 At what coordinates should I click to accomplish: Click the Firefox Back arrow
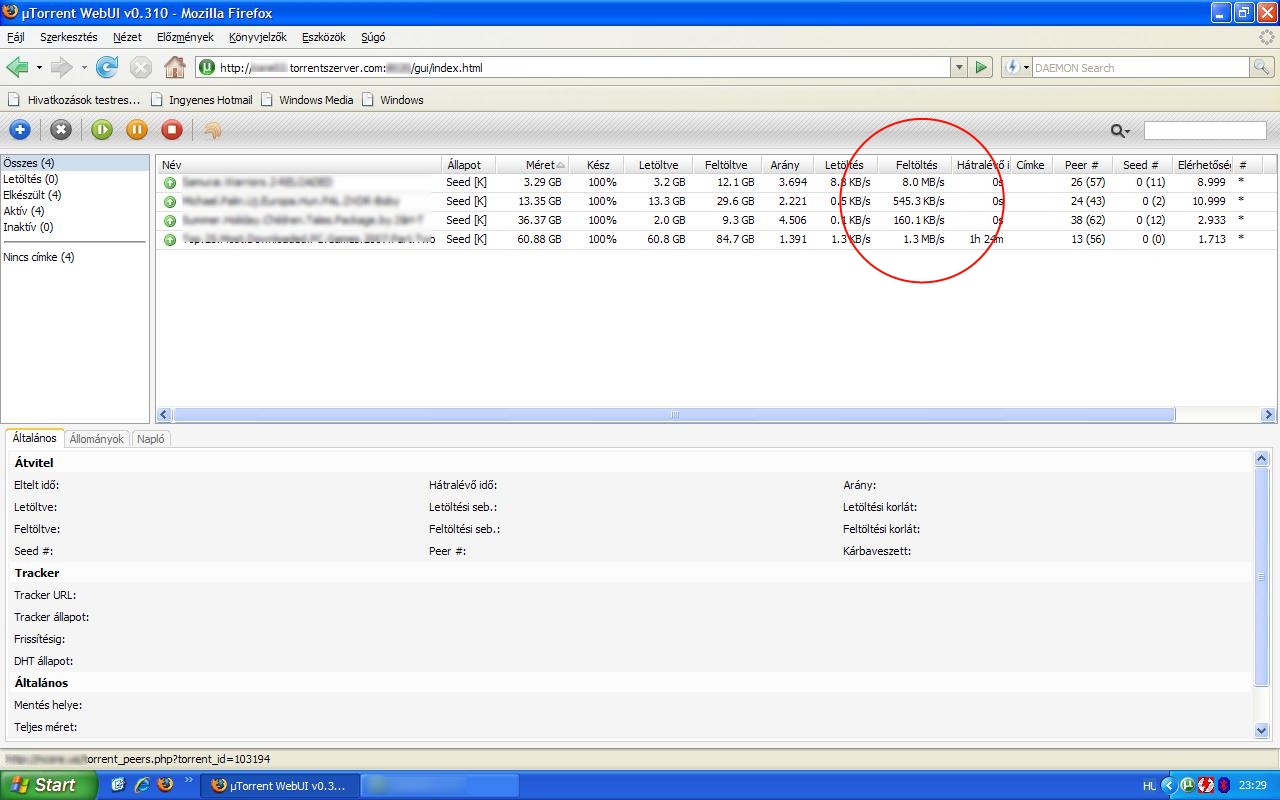pos(17,68)
